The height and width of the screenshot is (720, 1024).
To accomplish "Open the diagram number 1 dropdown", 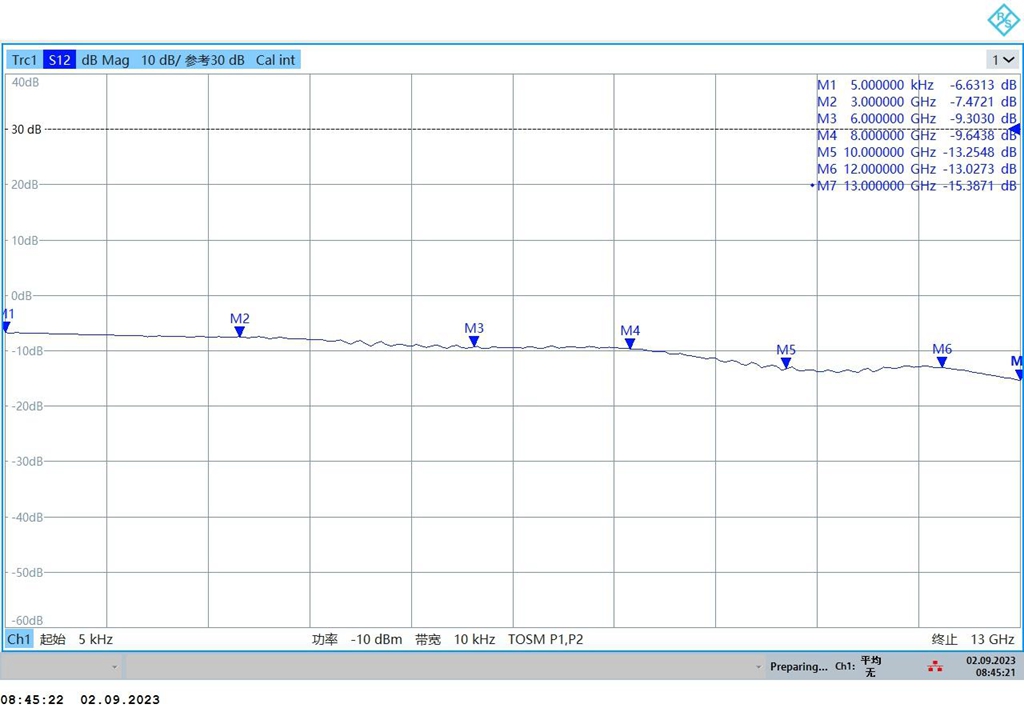I will 1003,60.
